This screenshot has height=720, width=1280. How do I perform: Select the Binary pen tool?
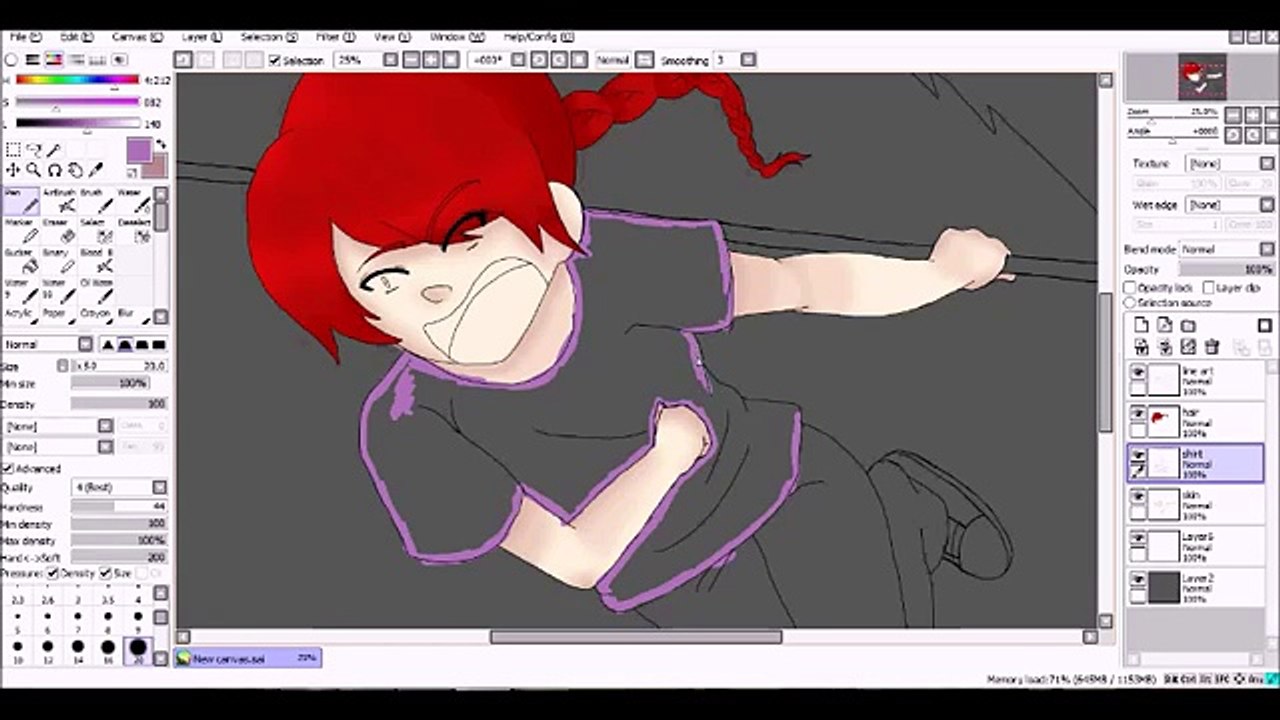pos(59,261)
